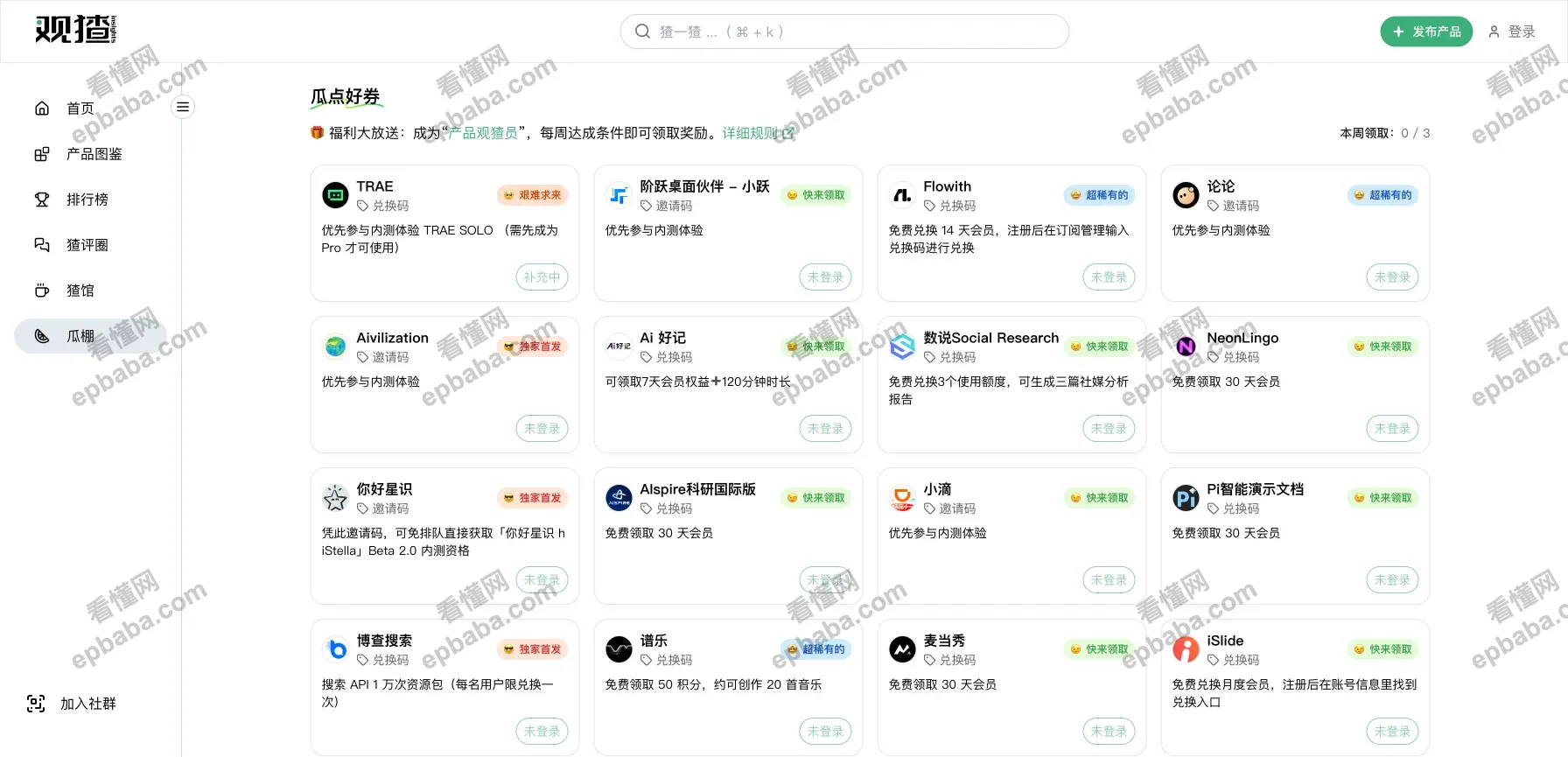
Task: Select 瓜棚 in the sidebar
Action: [90, 336]
